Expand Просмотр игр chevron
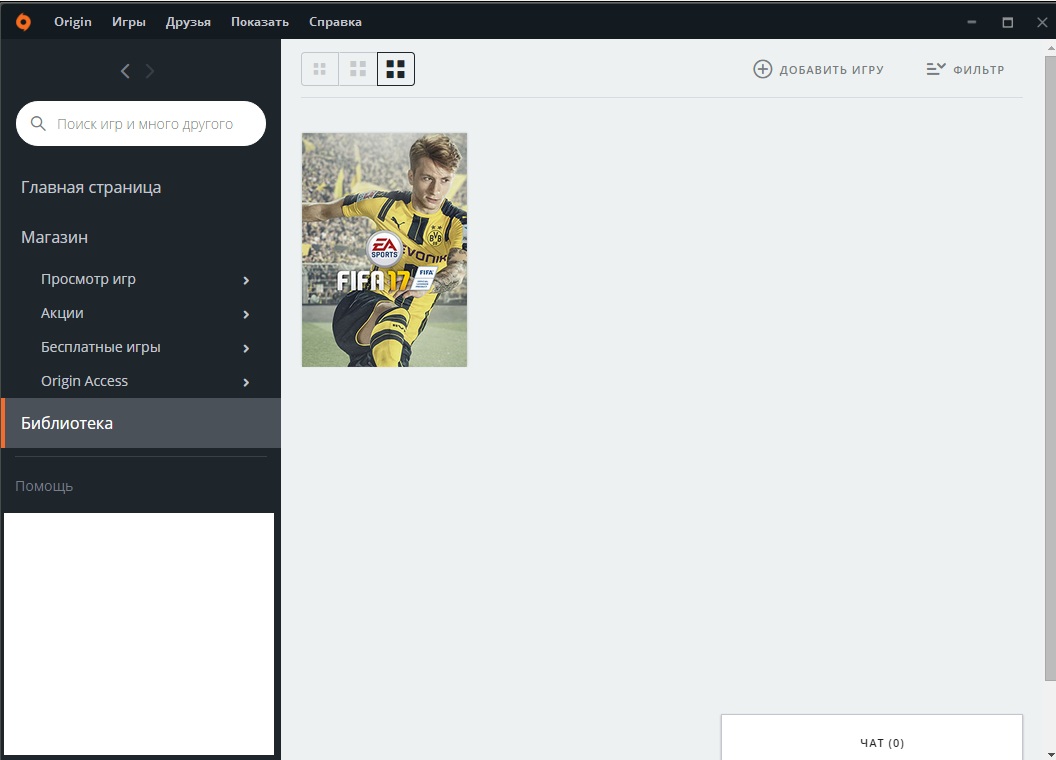 point(246,280)
